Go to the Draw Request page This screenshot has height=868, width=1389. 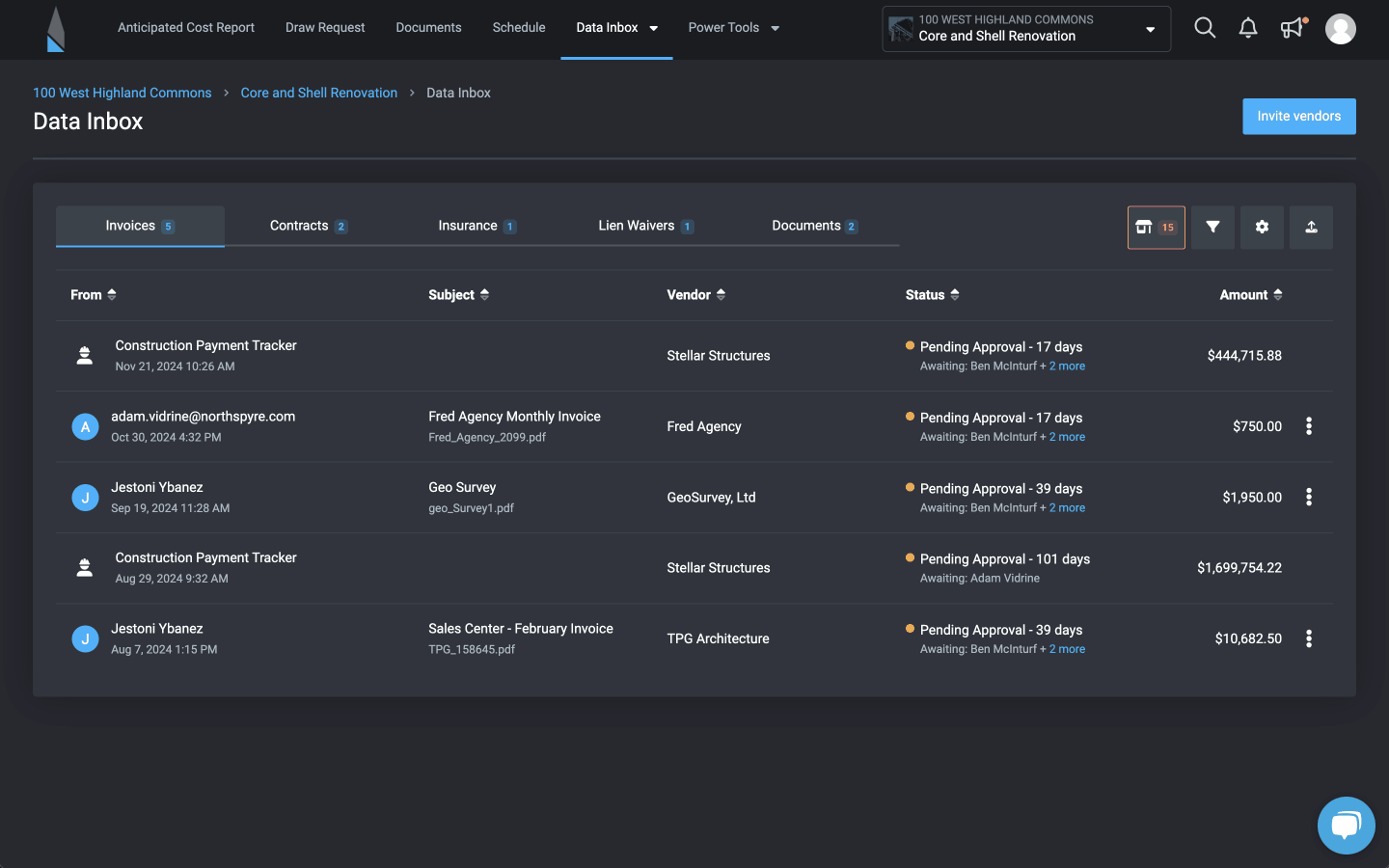click(x=325, y=28)
